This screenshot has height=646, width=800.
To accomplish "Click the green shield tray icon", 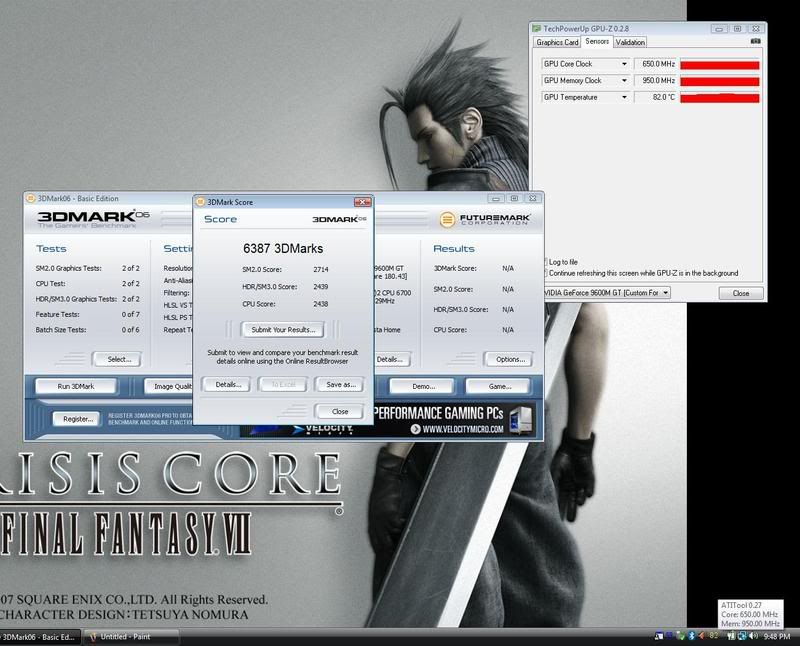I will [680, 636].
